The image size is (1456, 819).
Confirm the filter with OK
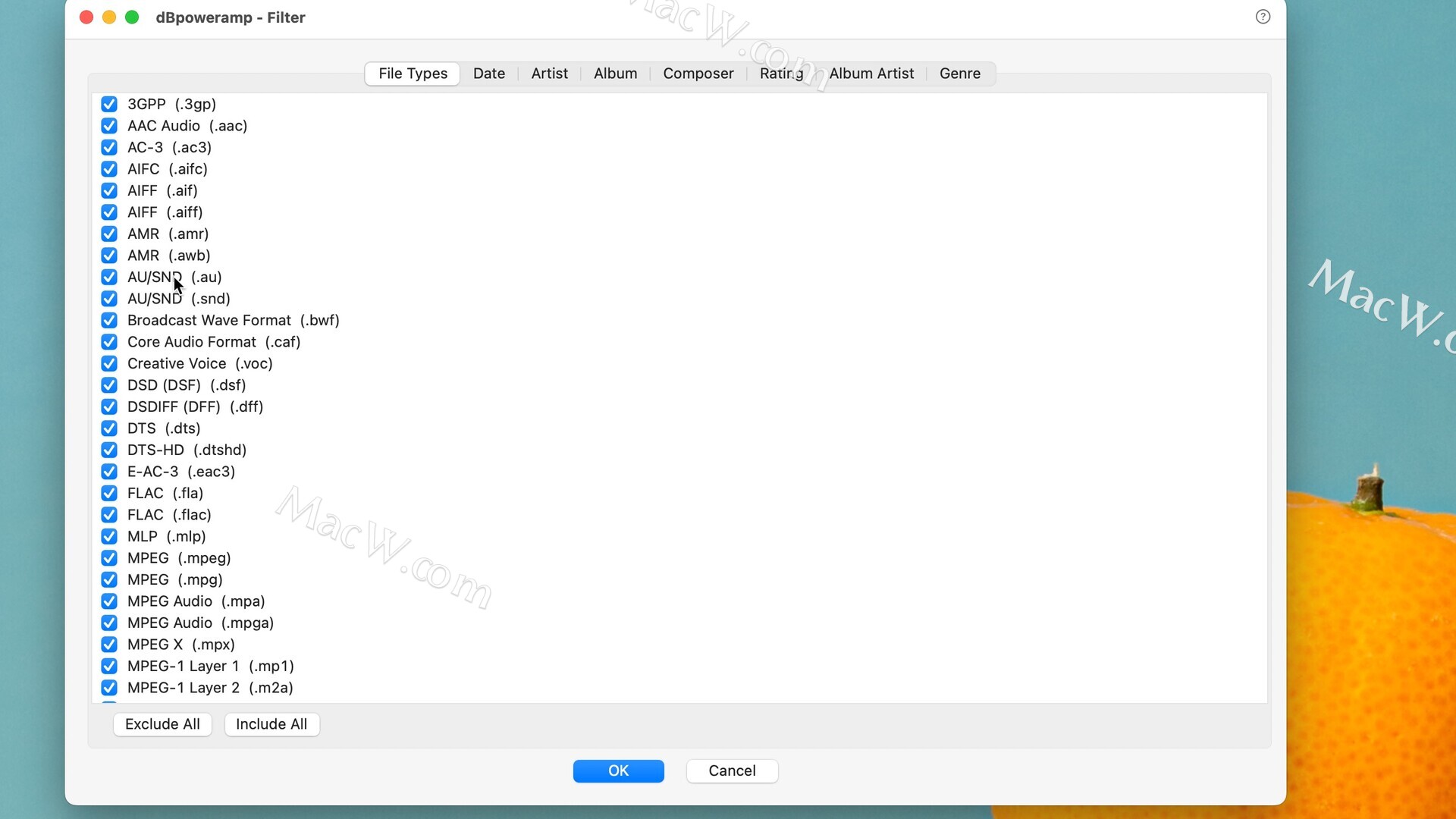pos(619,770)
